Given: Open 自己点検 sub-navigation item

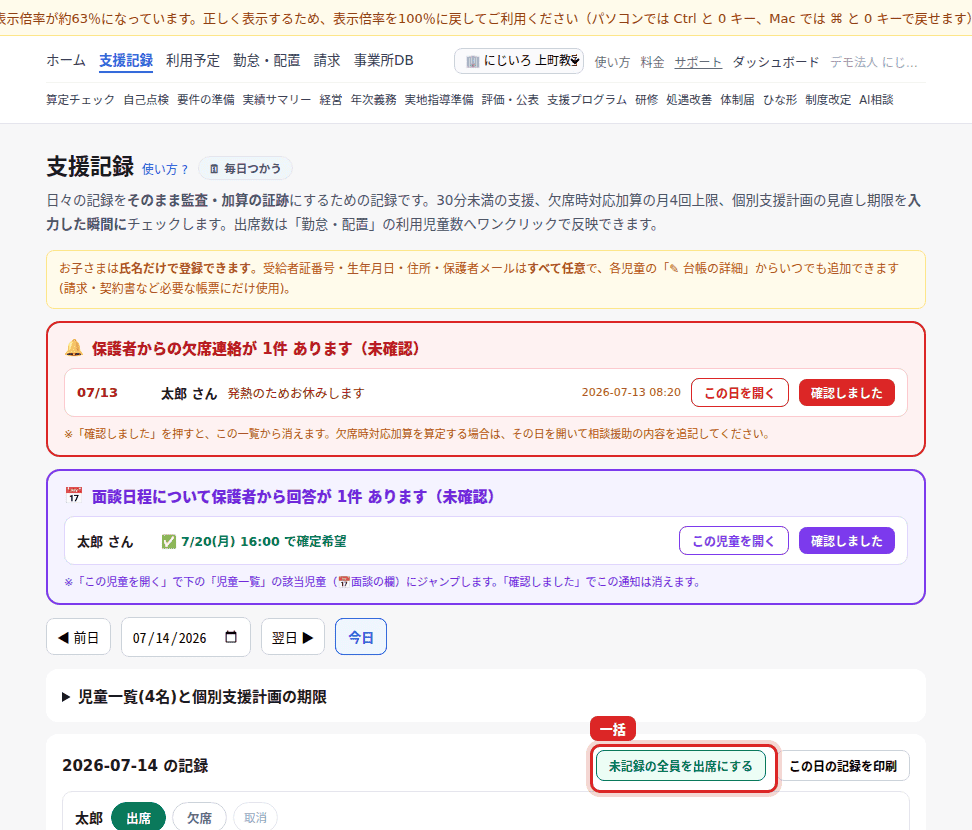Looking at the screenshot, I should [146, 100].
